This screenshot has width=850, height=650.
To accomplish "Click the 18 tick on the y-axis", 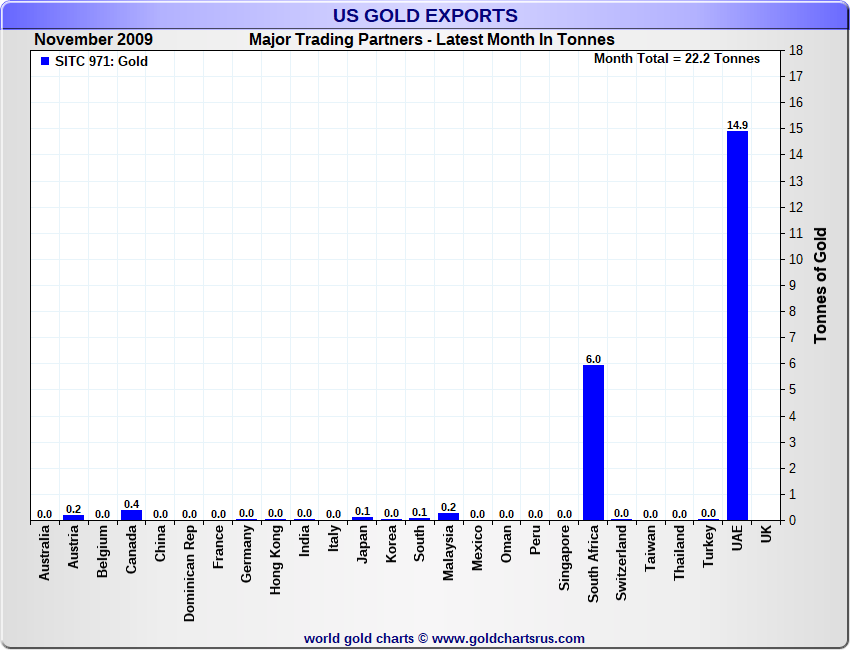I will (796, 50).
